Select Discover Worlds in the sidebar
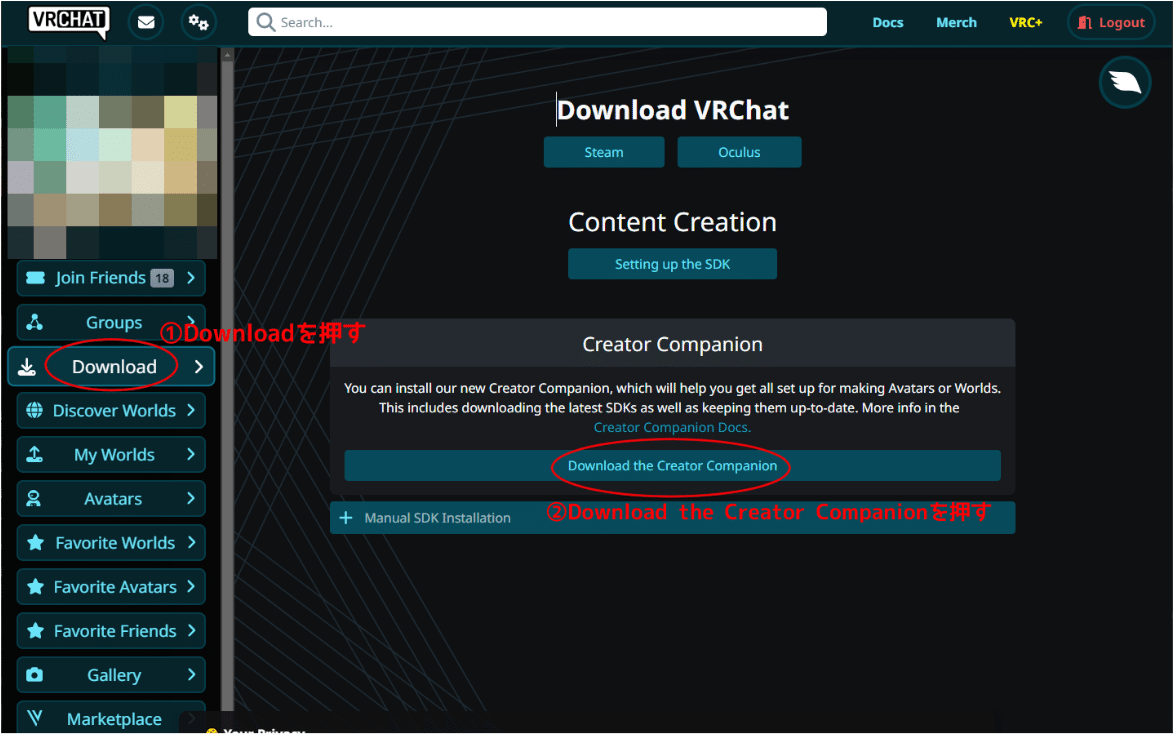1173x734 pixels. click(x=111, y=410)
